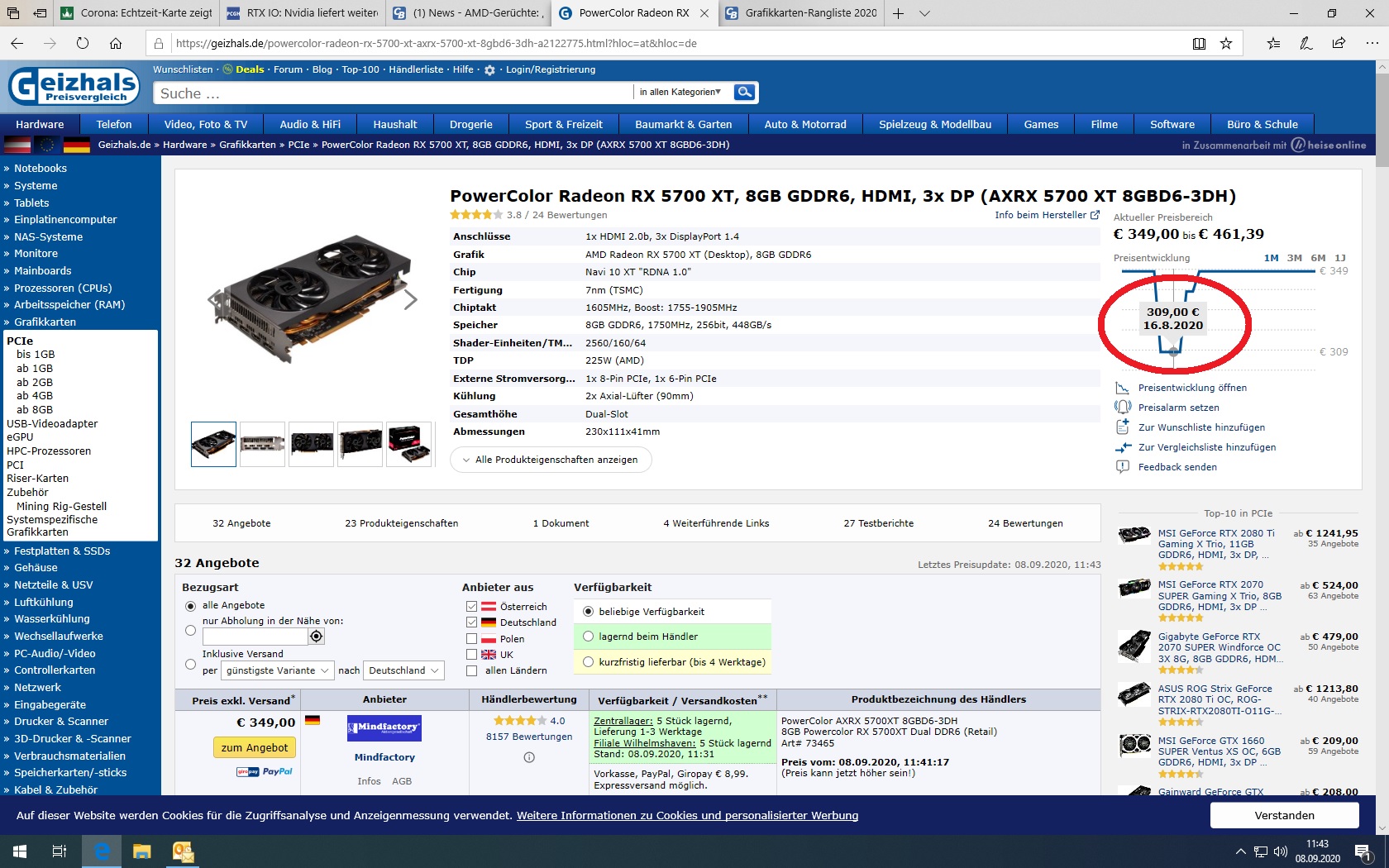The image size is (1389, 868).
Task: Click browser refresh button
Action: (x=83, y=43)
